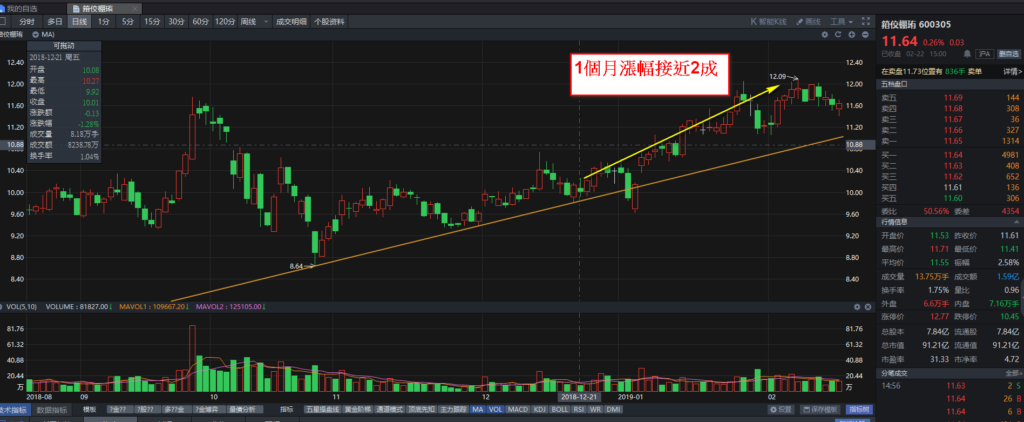Toggle the VOL indicator button
This screenshot has height=422, width=1024.
496,410
